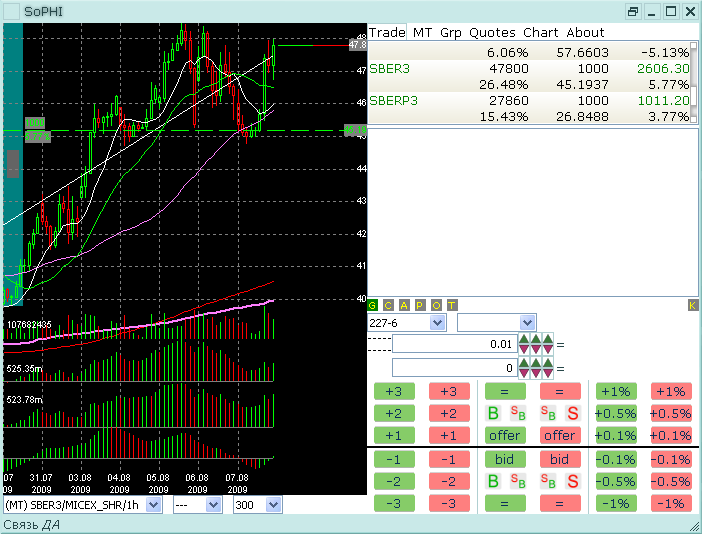This screenshot has height=534, width=702.
Task: Click the red -1% button
Action: (671, 504)
